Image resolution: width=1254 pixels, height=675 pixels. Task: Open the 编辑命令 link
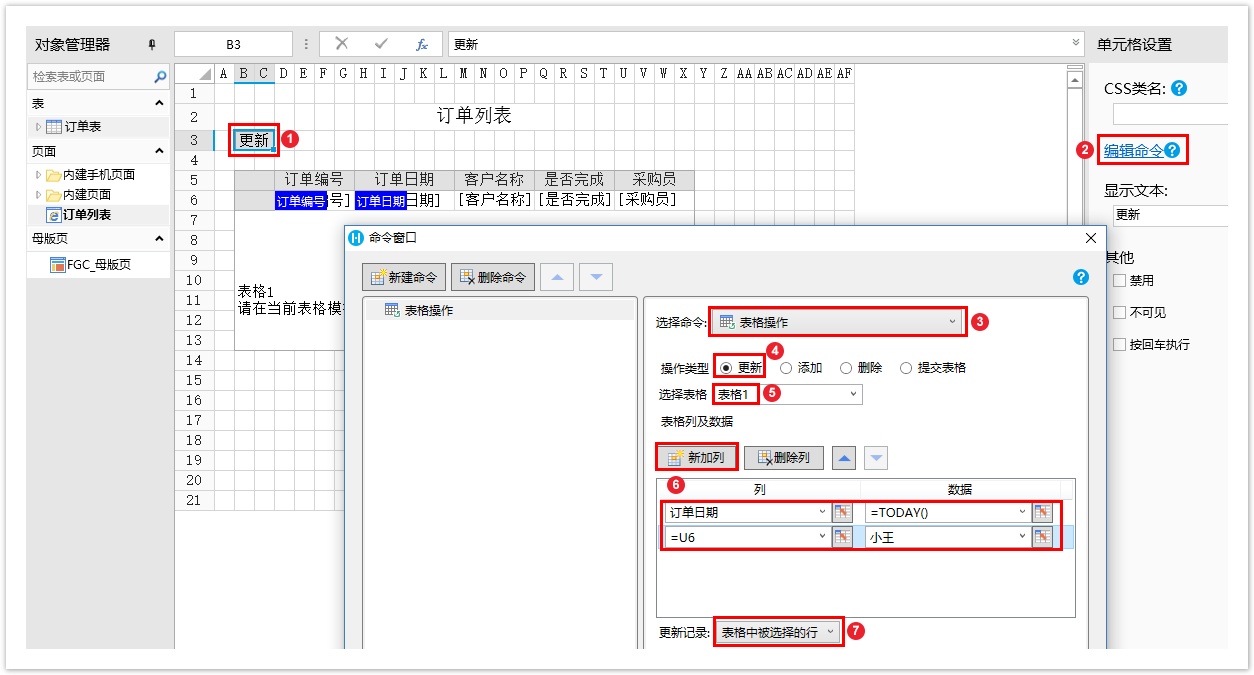(x=1133, y=151)
